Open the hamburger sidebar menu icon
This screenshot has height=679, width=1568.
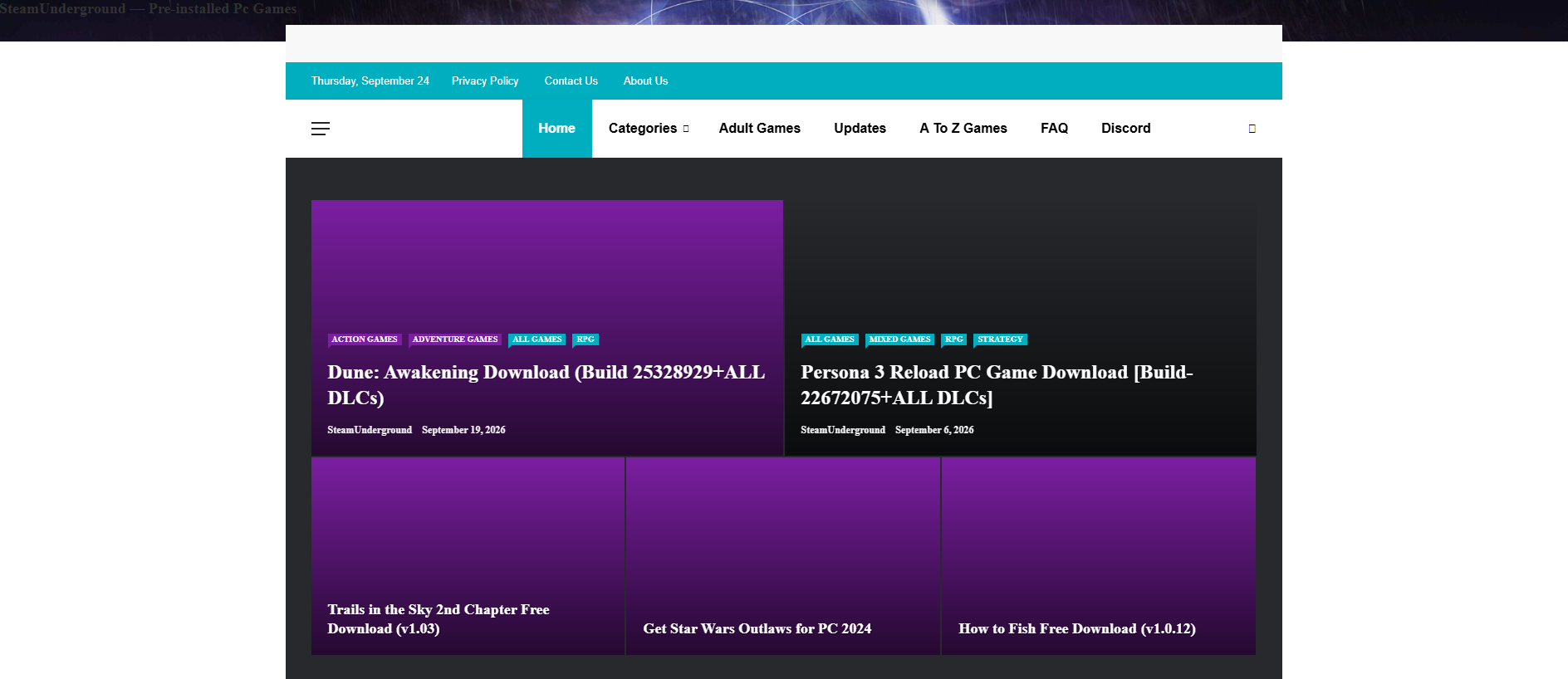(x=321, y=129)
